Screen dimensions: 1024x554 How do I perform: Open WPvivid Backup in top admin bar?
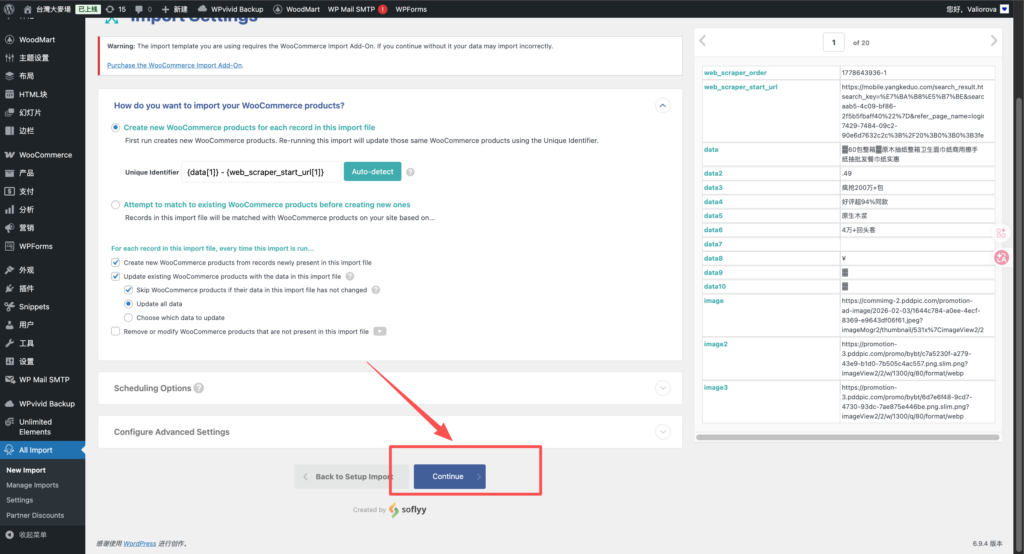(x=231, y=9)
